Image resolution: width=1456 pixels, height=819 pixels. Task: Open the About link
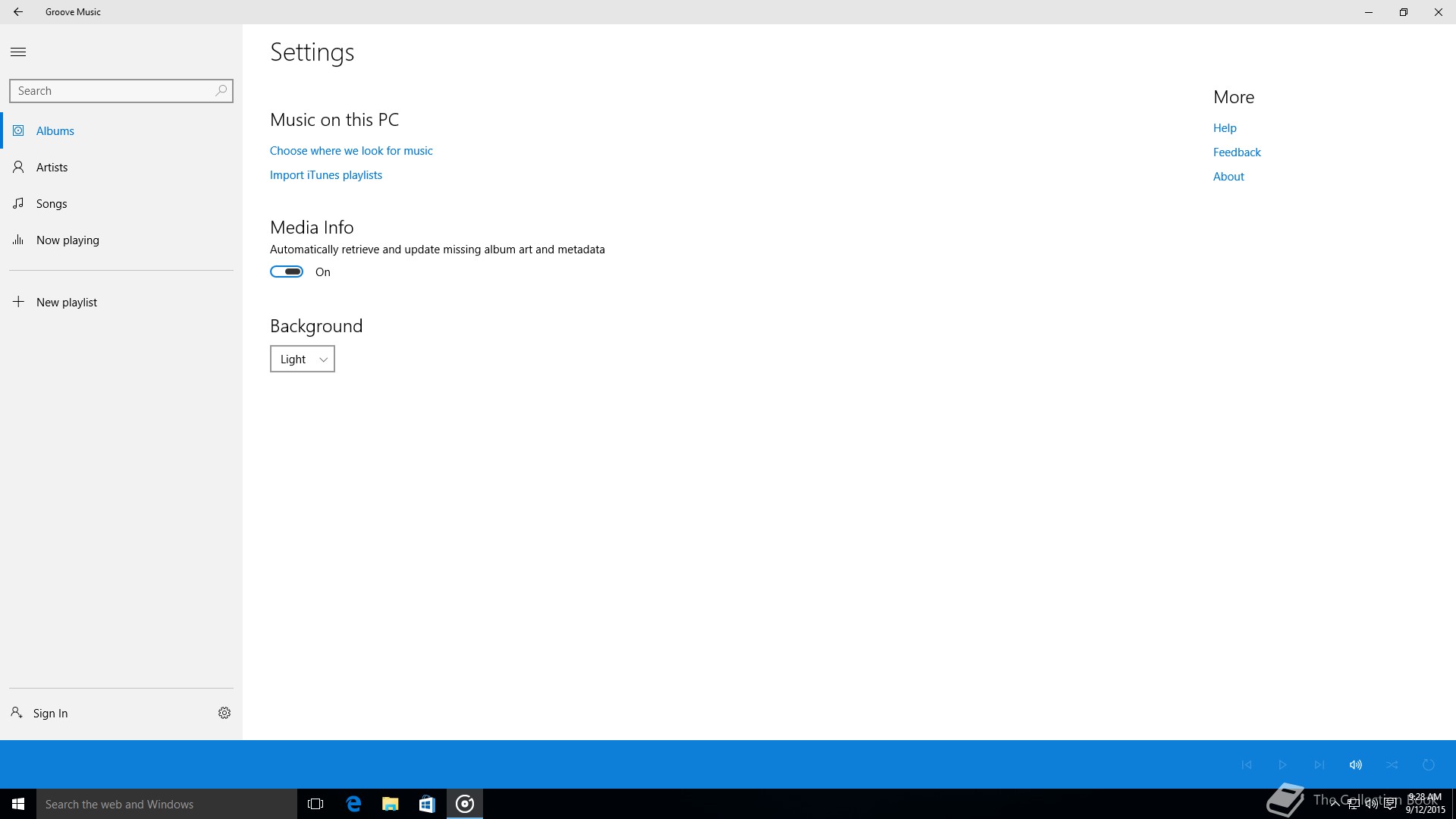(1228, 177)
